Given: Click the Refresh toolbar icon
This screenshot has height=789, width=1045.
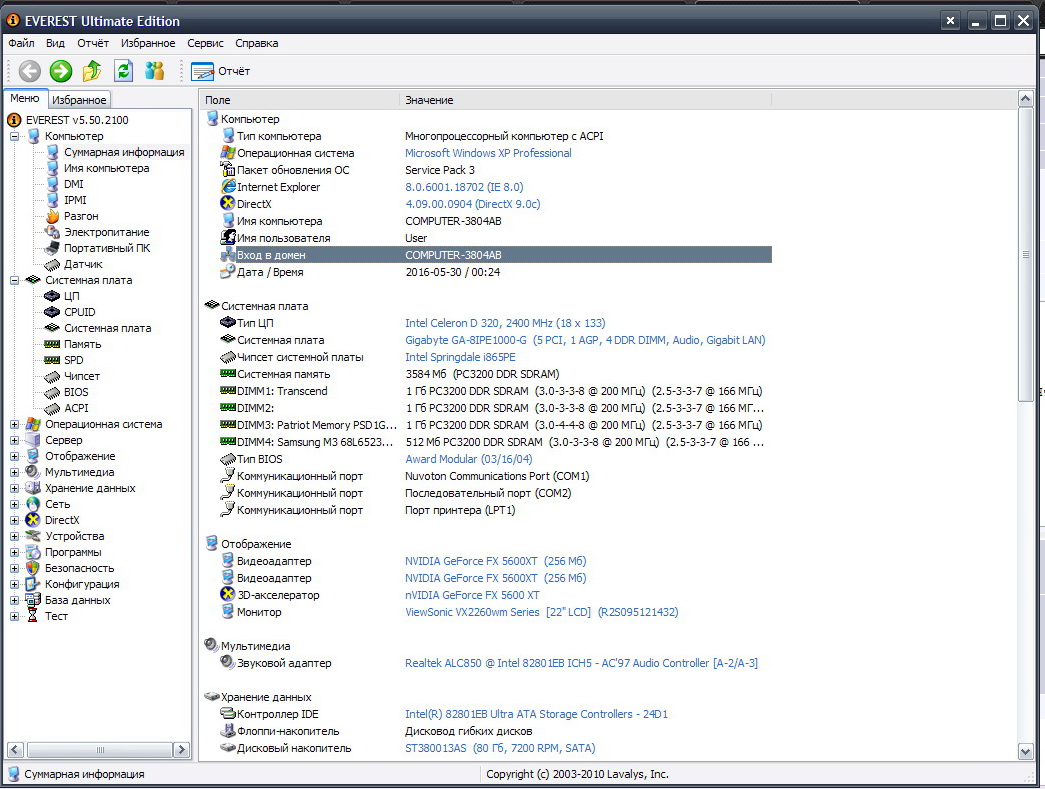Looking at the screenshot, I should coord(123,71).
